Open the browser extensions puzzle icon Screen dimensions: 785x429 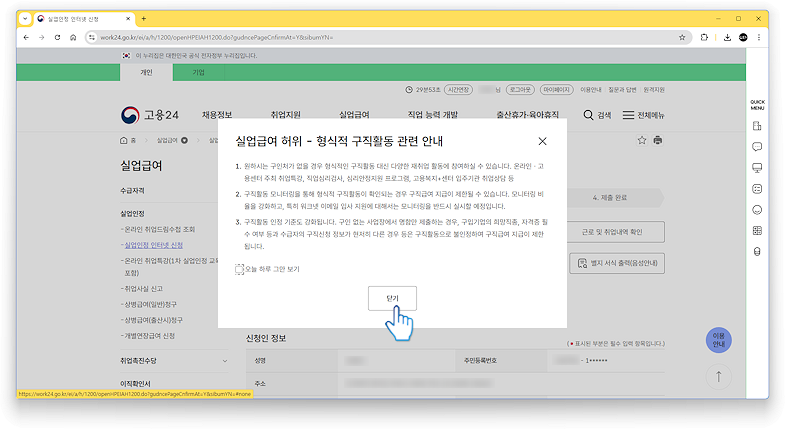click(x=704, y=37)
